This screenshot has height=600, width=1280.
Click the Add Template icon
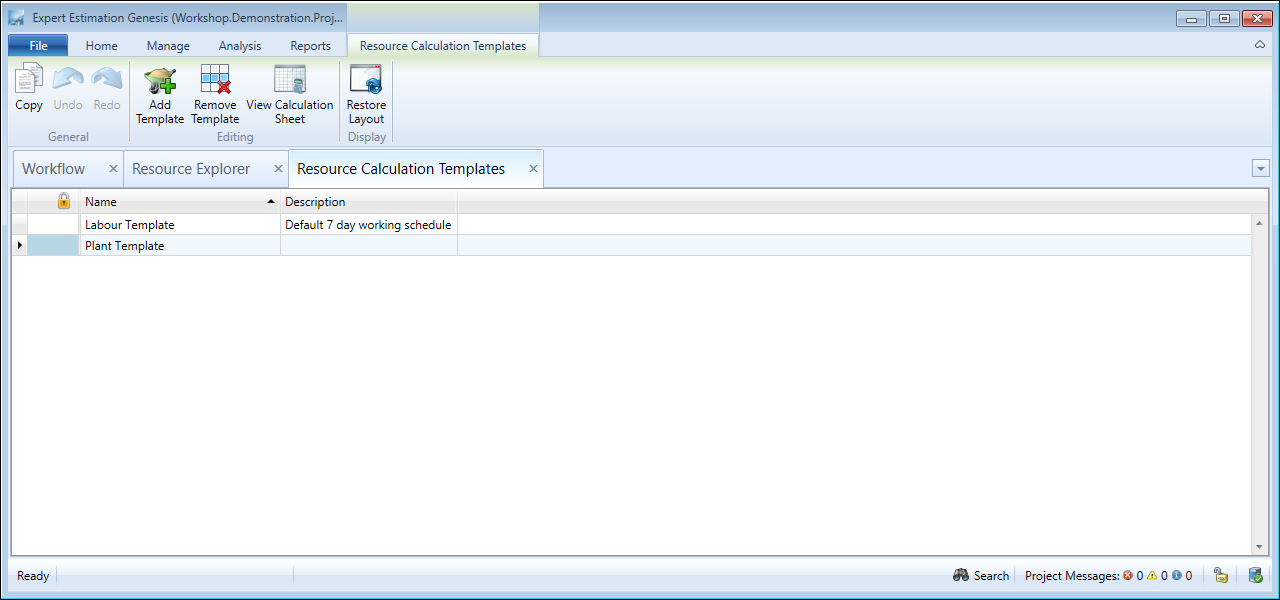tap(159, 80)
